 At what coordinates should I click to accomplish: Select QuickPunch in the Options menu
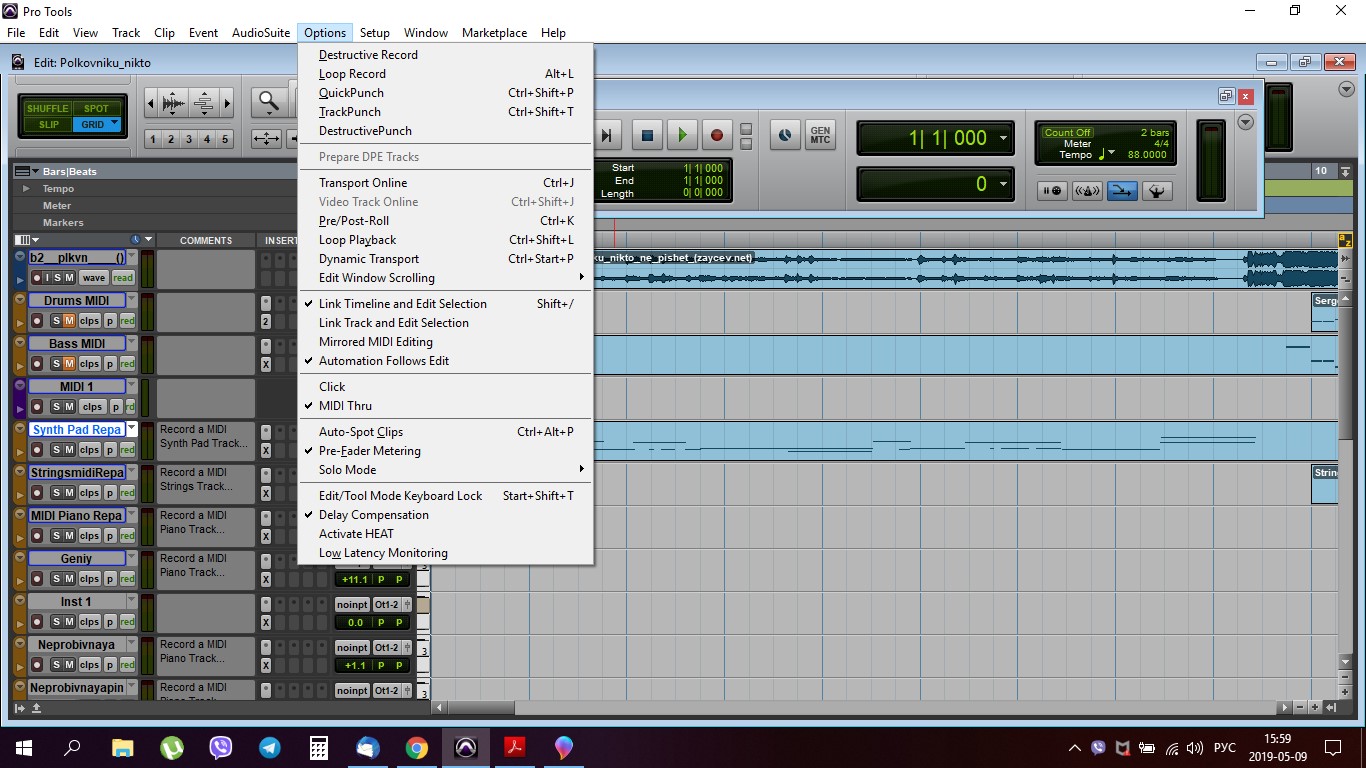pos(445,93)
